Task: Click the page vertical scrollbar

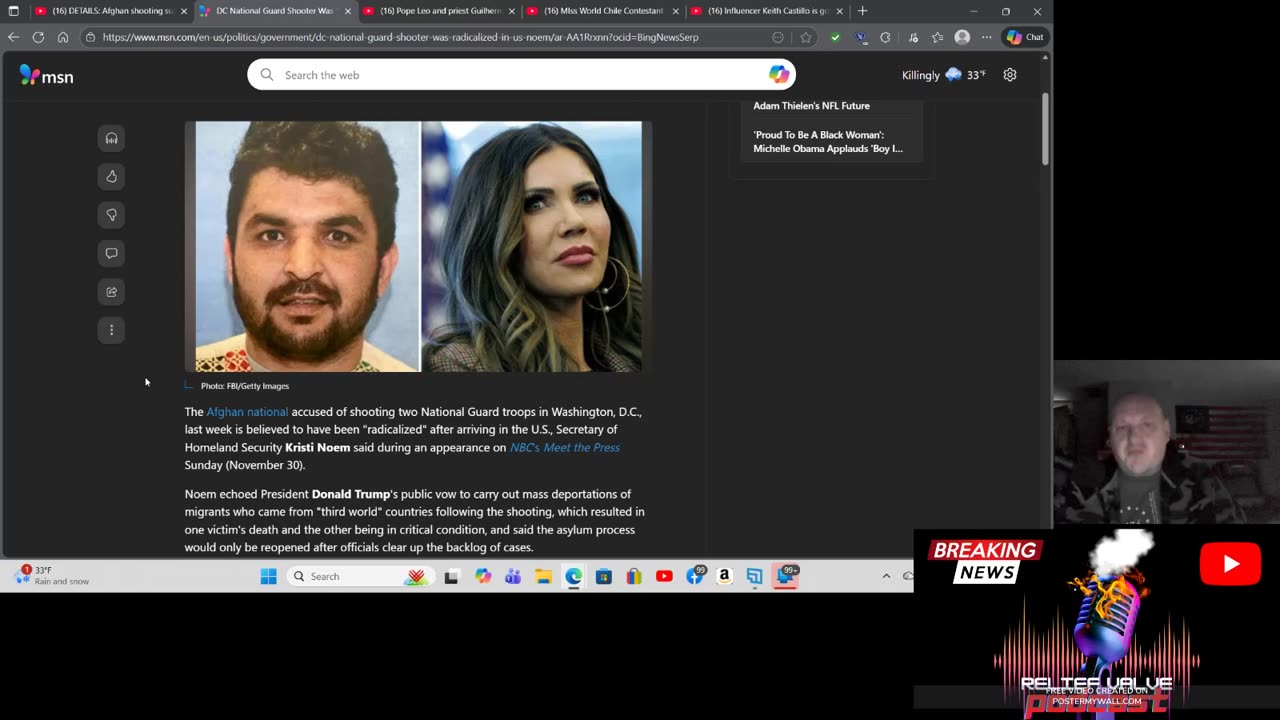Action: (x=1045, y=130)
